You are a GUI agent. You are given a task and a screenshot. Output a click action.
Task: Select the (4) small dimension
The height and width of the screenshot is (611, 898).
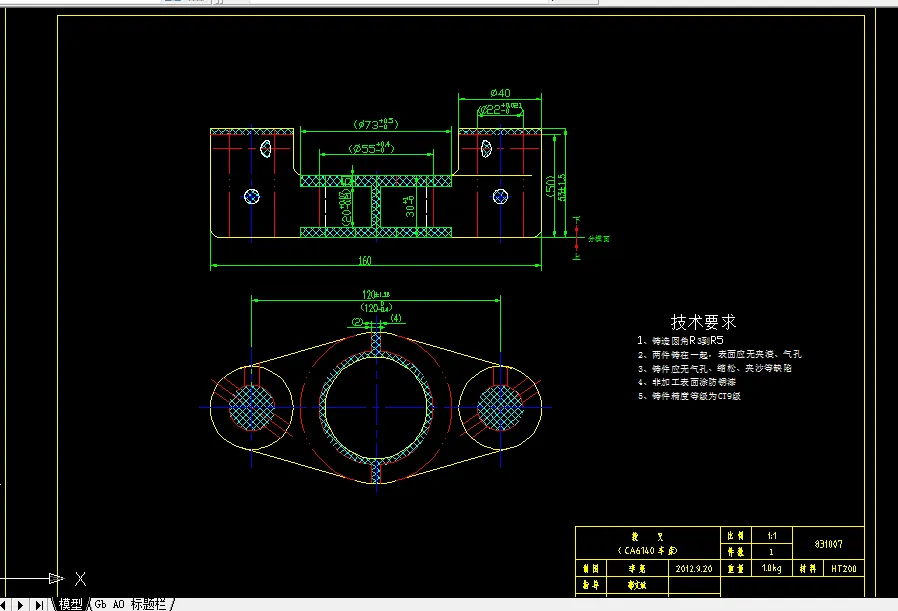point(396,318)
